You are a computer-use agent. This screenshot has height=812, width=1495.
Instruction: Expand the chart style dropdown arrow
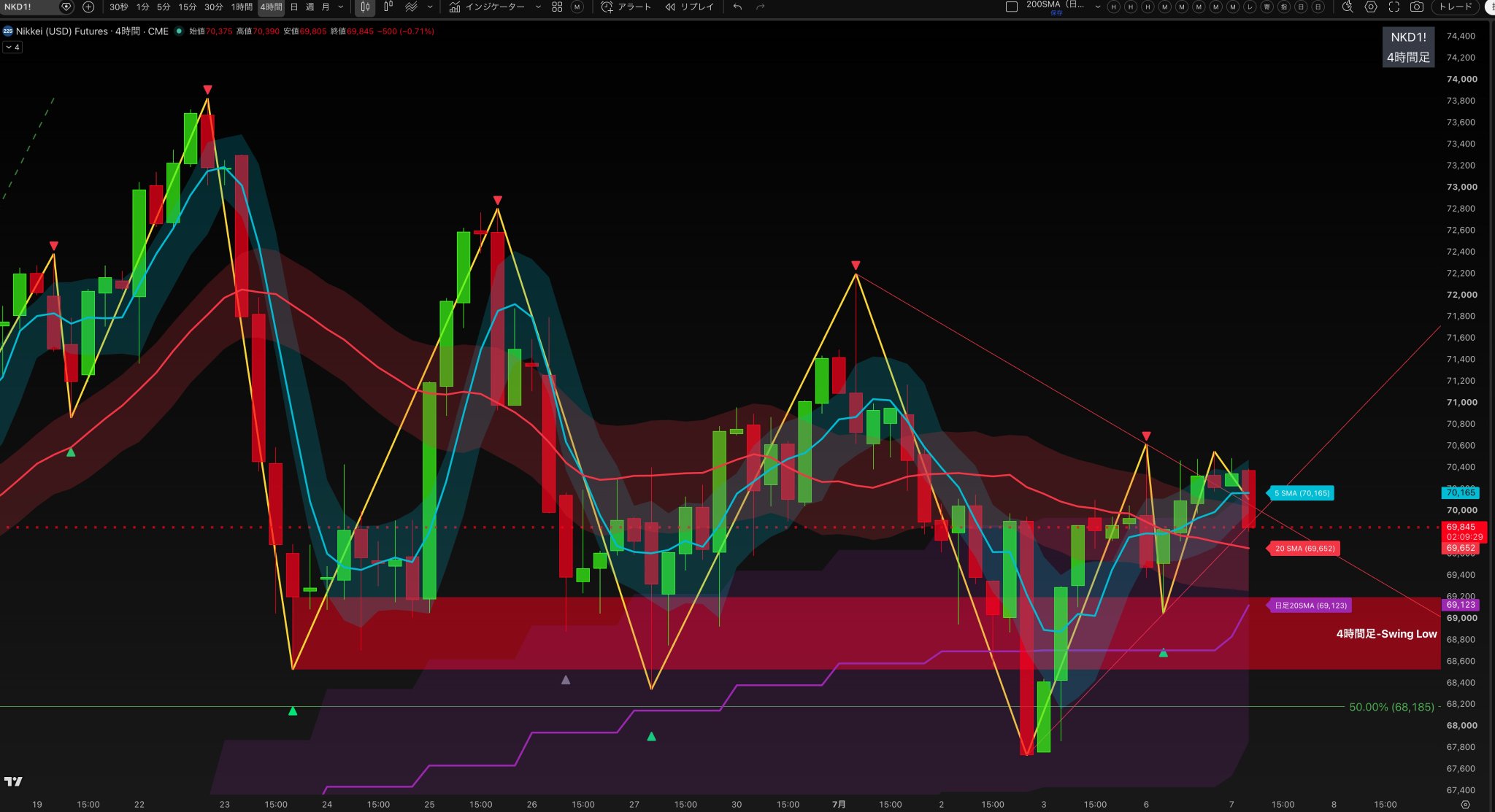point(430,7)
